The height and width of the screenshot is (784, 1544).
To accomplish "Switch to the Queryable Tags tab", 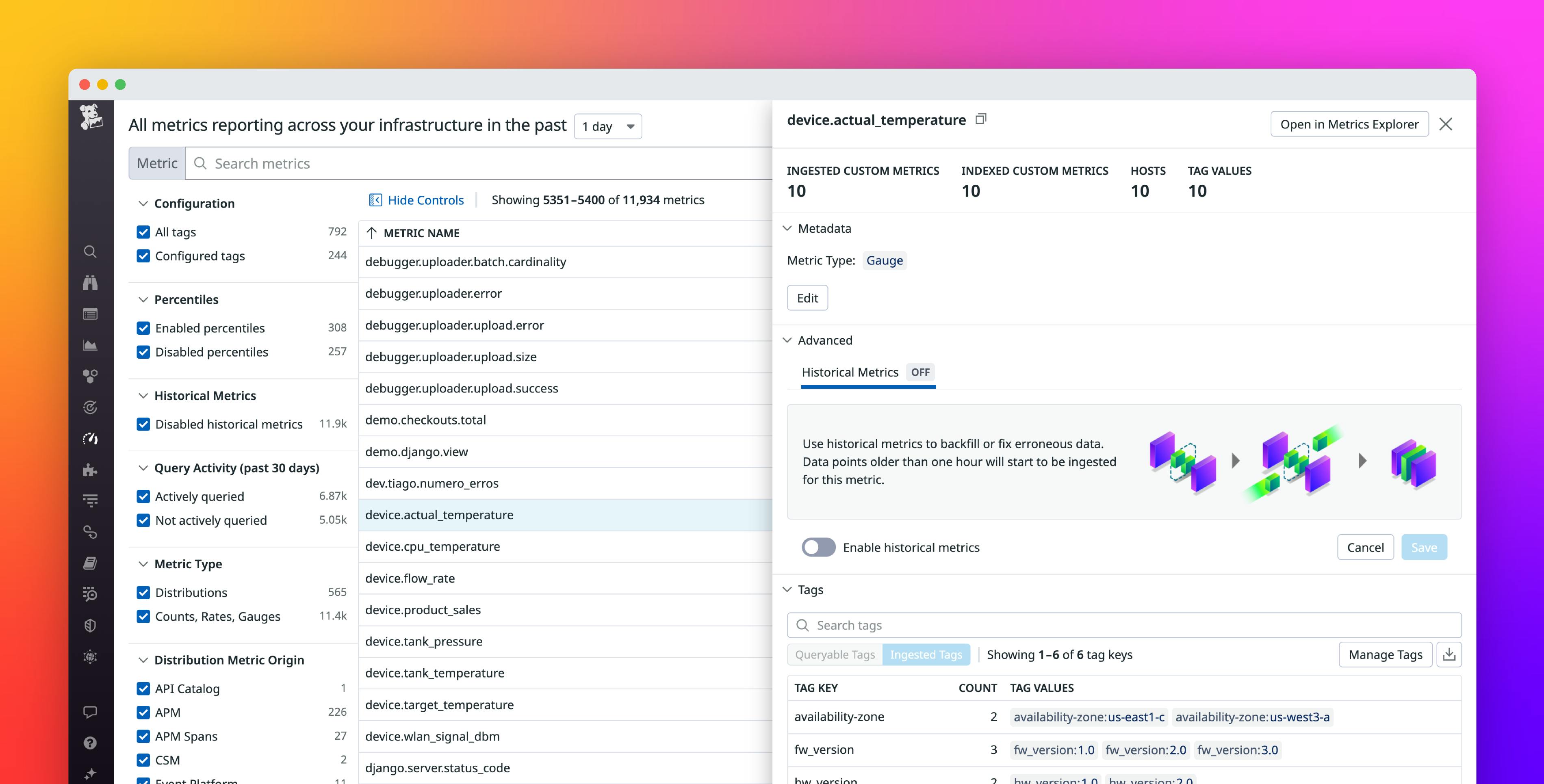I will (x=835, y=654).
